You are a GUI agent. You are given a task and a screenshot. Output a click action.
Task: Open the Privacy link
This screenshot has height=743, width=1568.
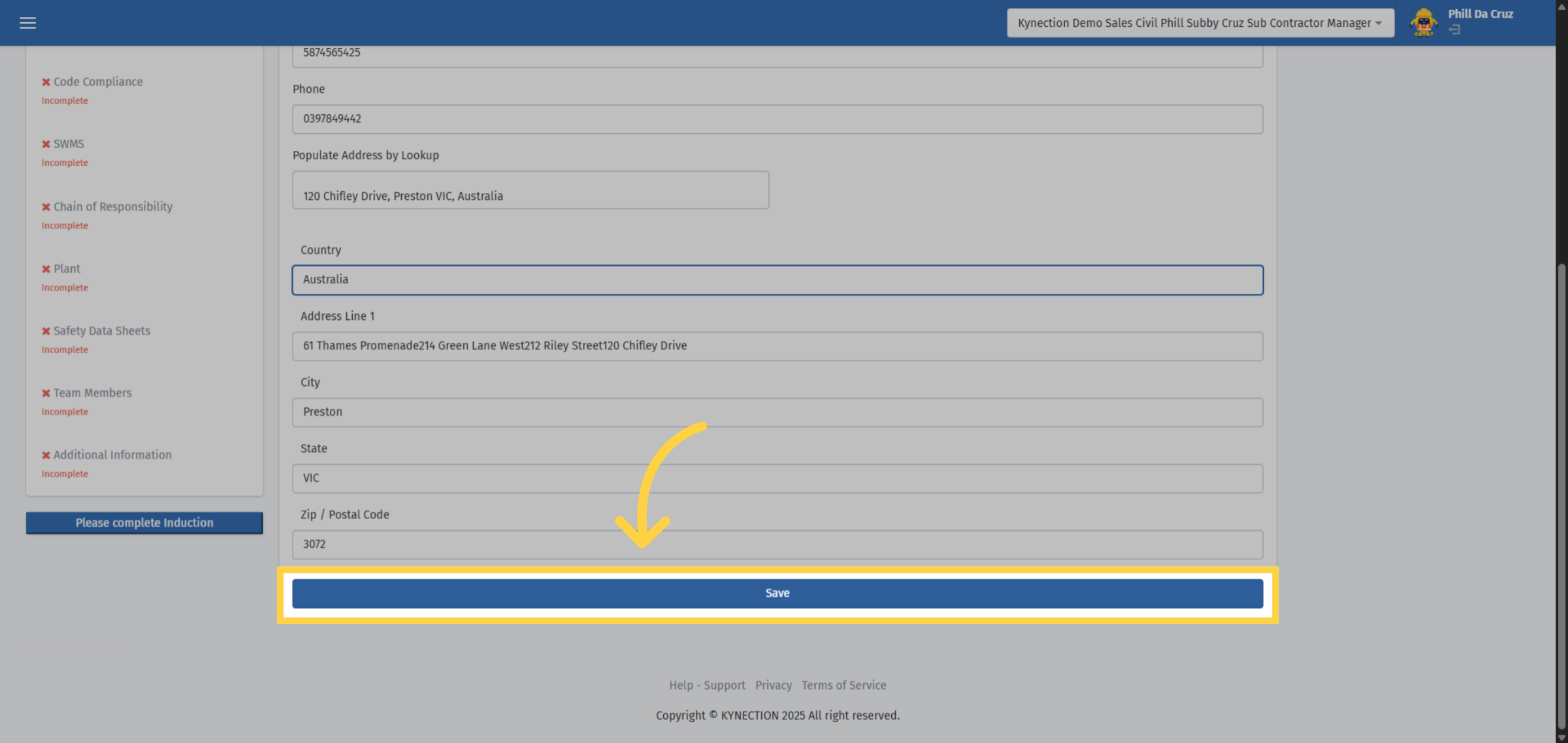(x=774, y=686)
